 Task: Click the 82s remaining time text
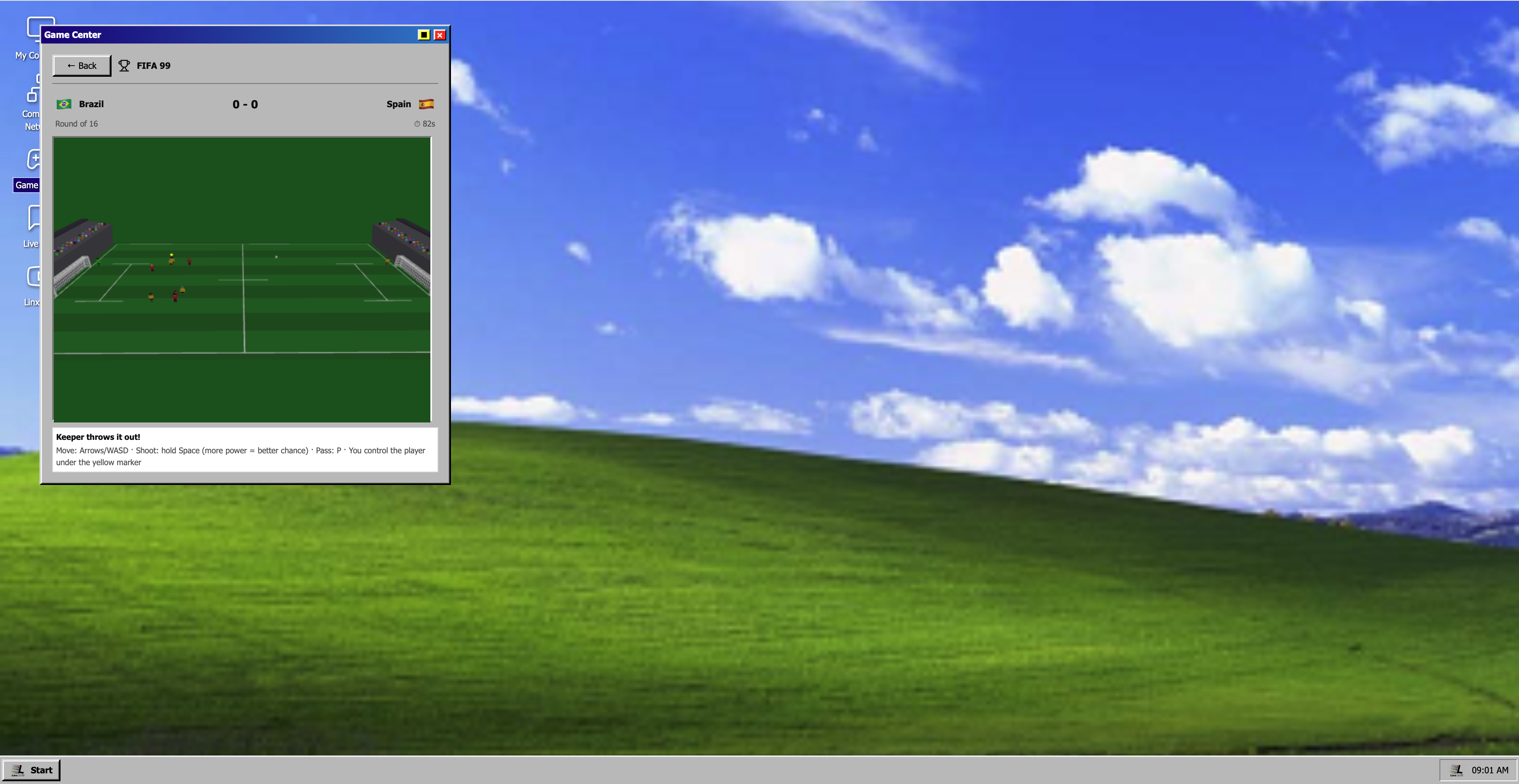(x=429, y=124)
